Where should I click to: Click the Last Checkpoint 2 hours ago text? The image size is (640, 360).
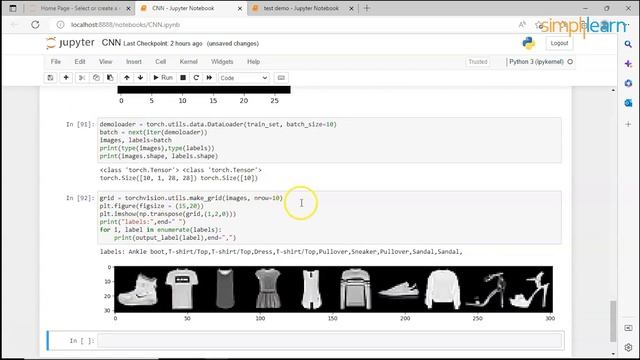pos(163,43)
